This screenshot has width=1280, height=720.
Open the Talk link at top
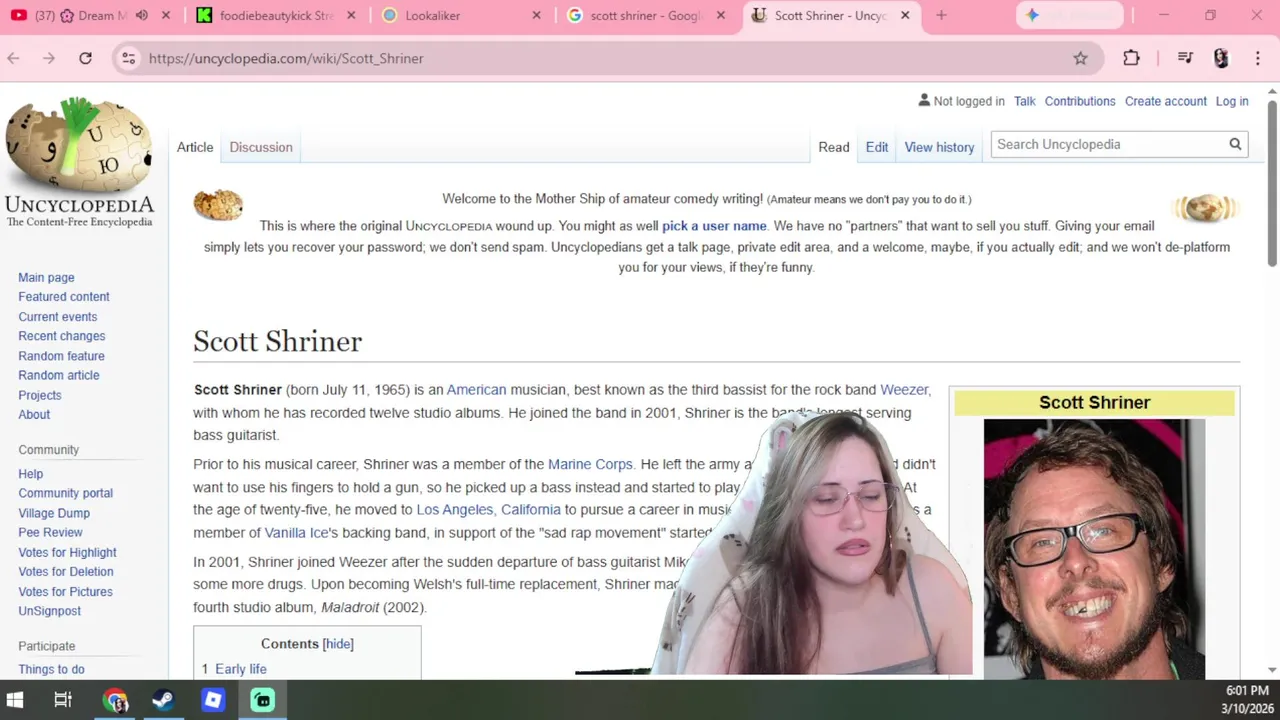[1025, 101]
